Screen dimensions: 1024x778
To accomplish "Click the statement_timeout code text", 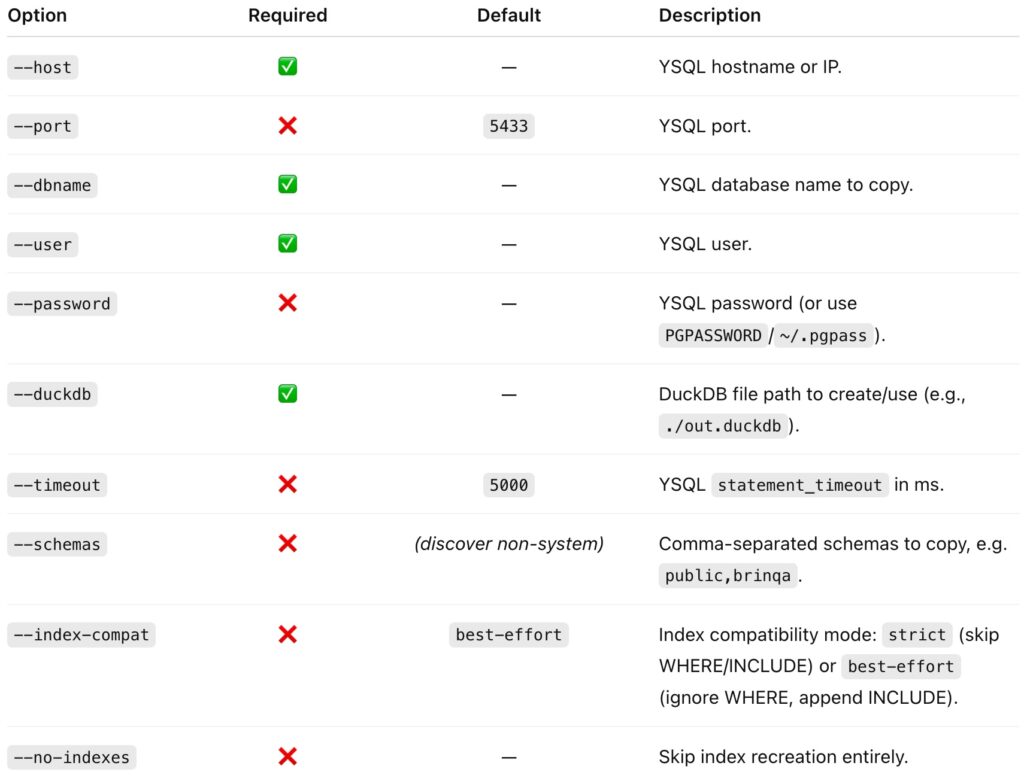I will tap(800, 485).
